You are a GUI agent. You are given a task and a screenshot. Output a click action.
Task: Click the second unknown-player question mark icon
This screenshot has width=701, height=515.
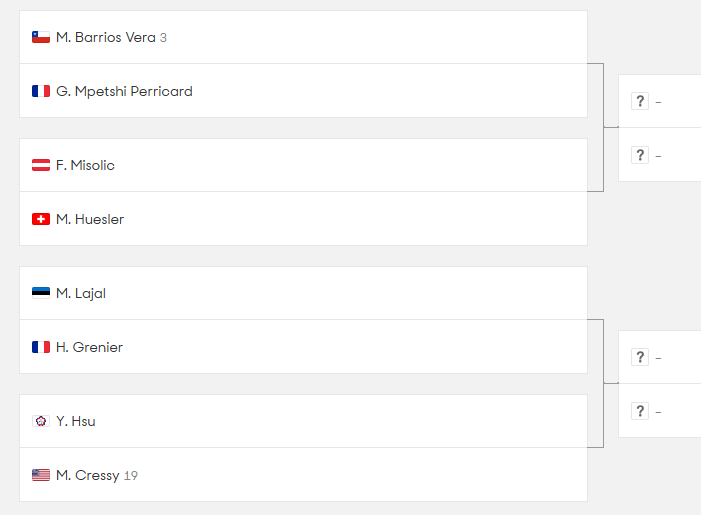click(x=640, y=155)
